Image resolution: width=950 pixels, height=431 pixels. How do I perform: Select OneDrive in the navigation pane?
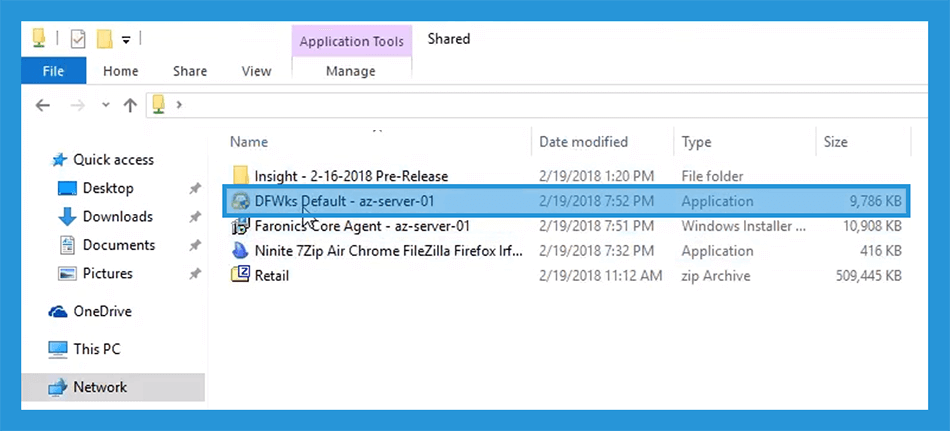tap(102, 312)
